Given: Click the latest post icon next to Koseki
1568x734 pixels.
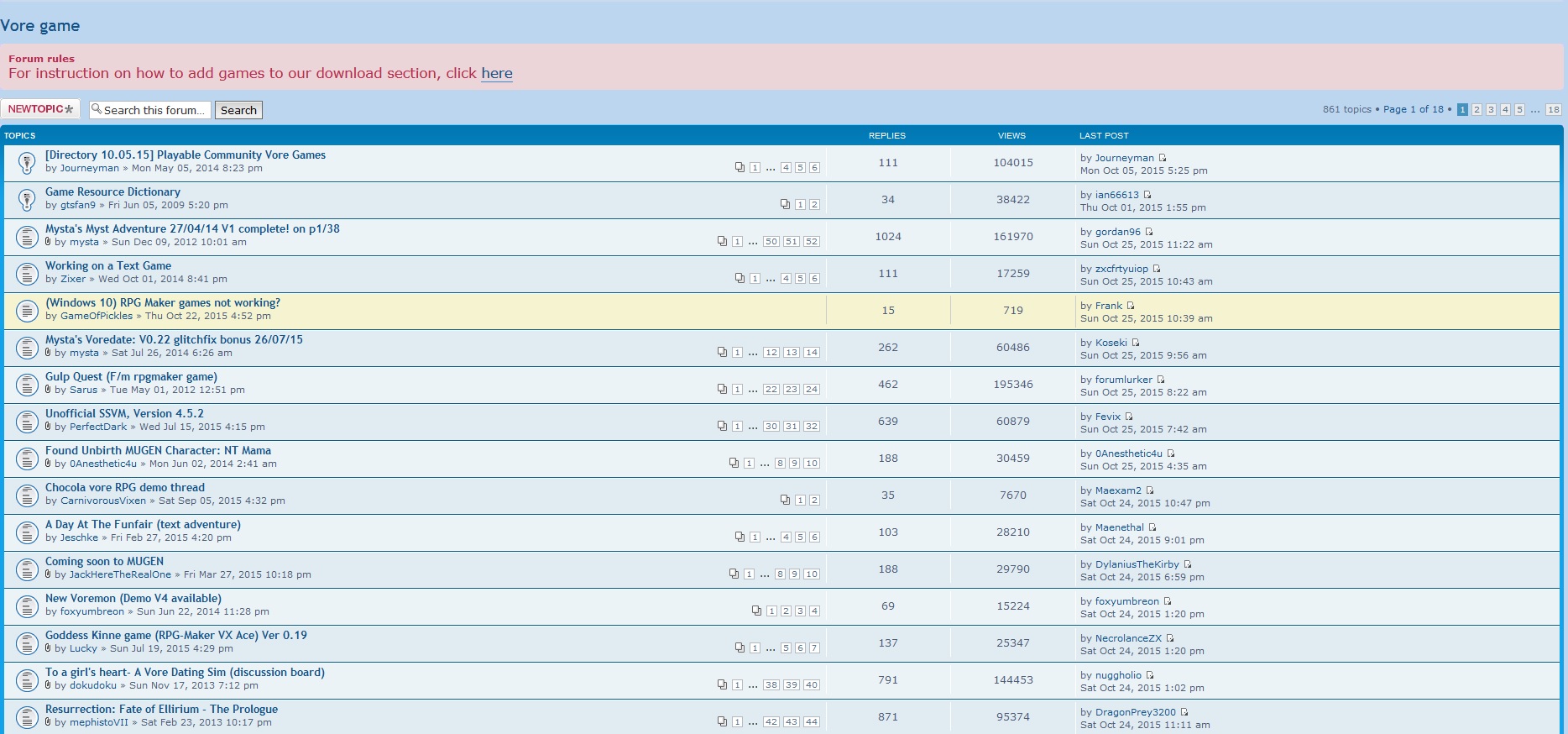Looking at the screenshot, I should click(1136, 343).
